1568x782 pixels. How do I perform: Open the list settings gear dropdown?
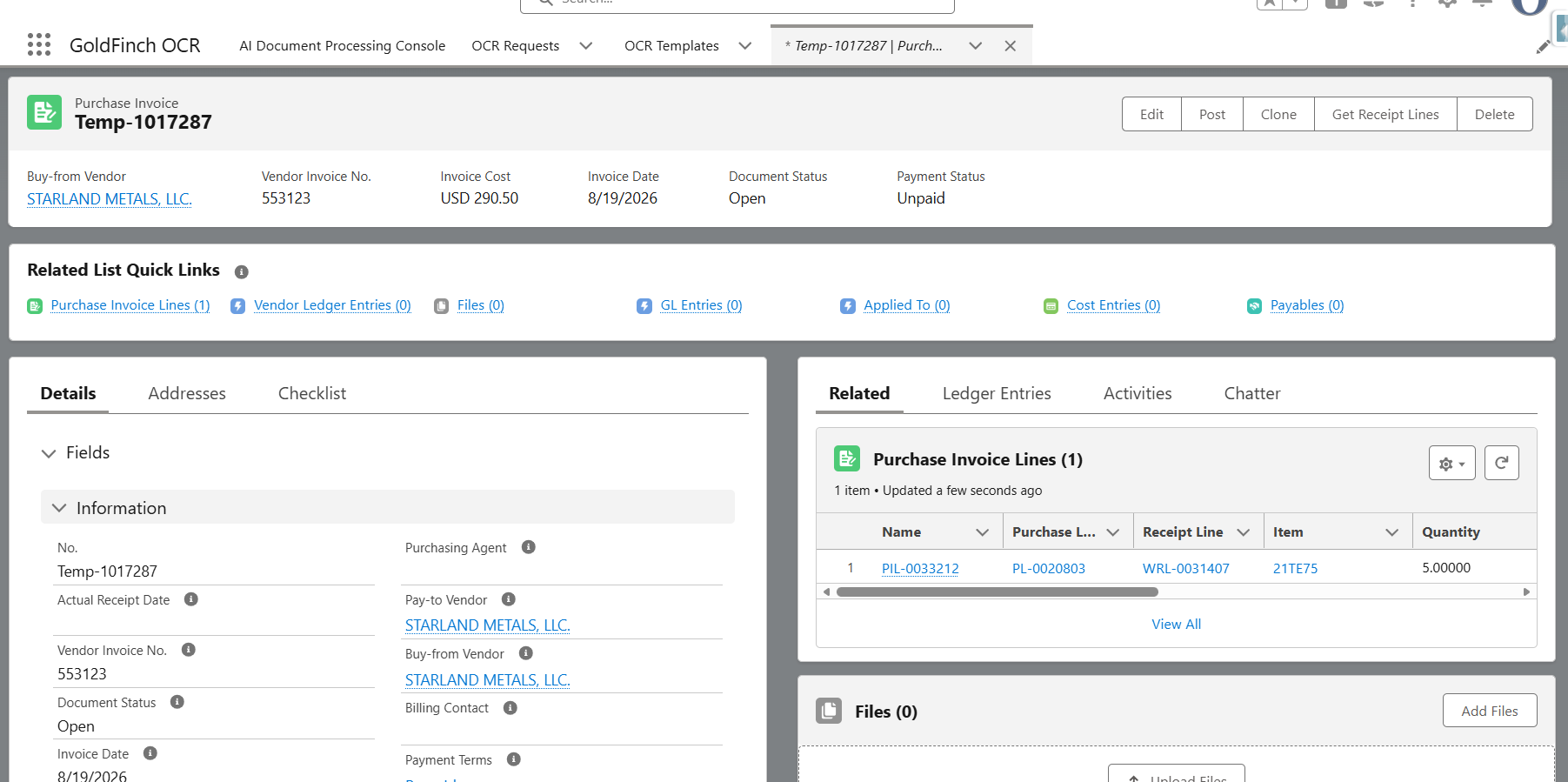[1451, 463]
